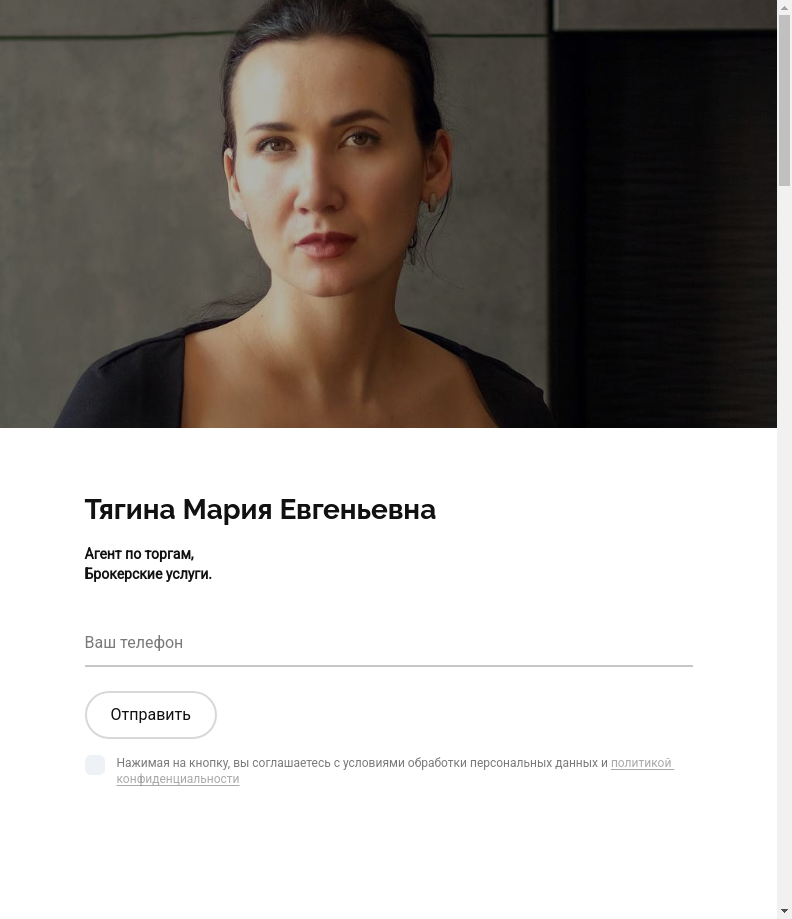Click the scrollbar up arrow
Screen dimensions: 792x919
784,7
